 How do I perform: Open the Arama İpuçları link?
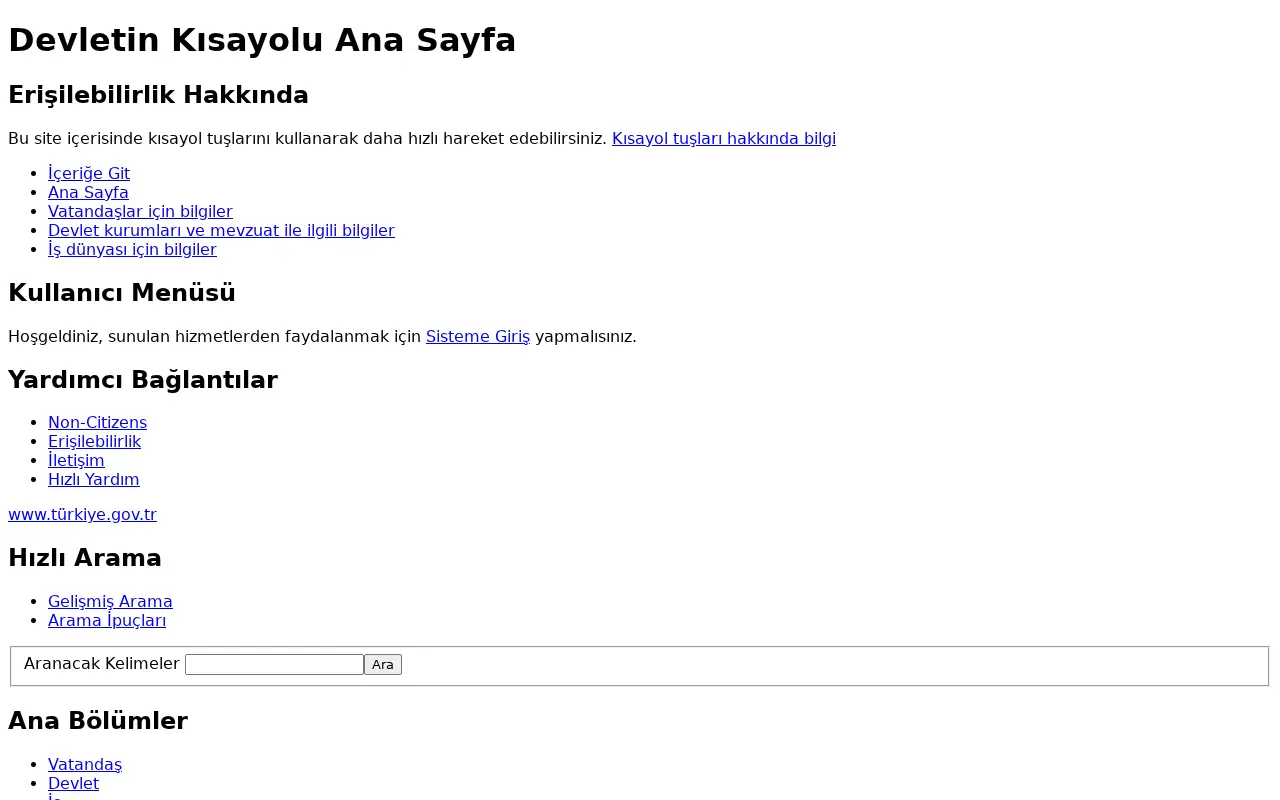[107, 621]
